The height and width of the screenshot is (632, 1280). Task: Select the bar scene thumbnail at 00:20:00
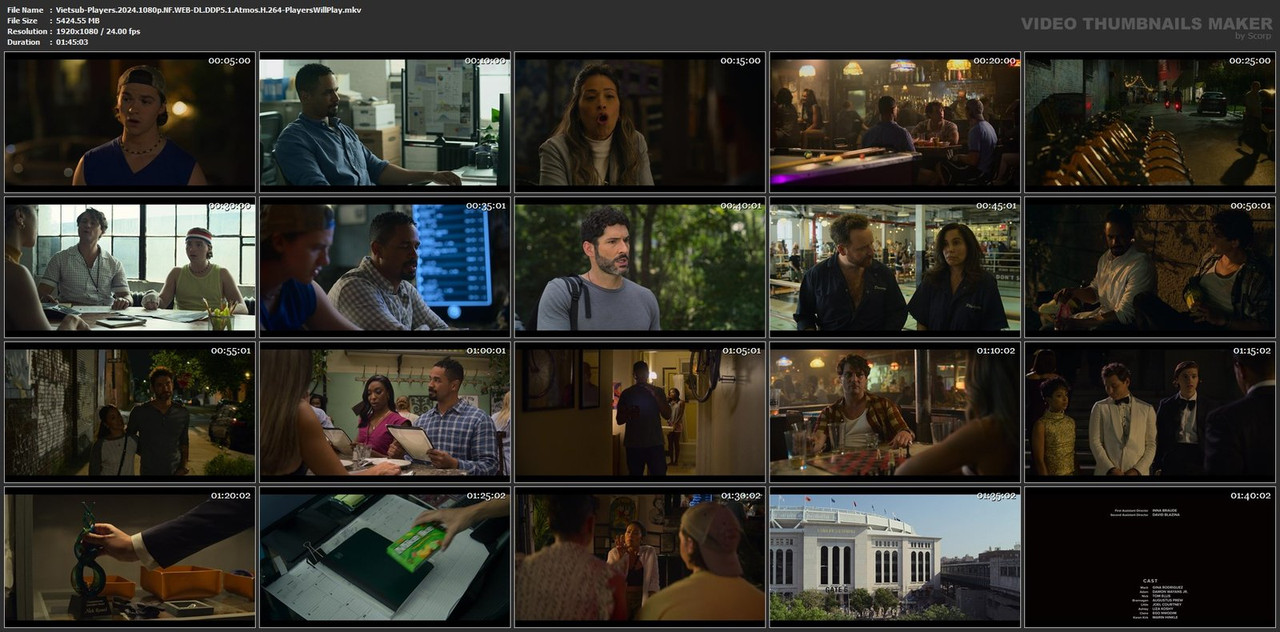point(895,121)
